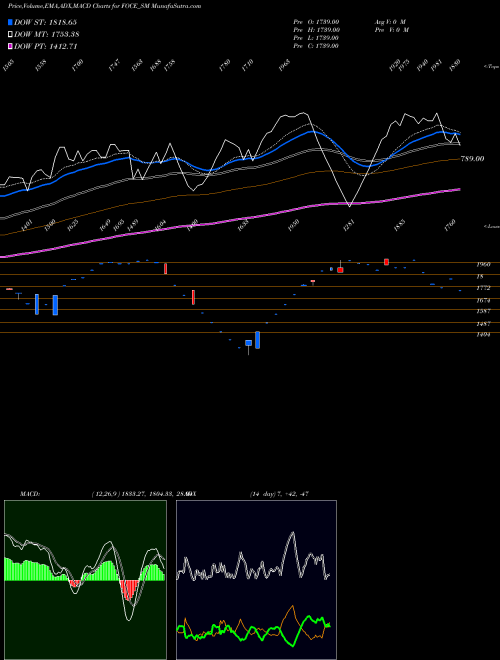
Task: Click the 'MACD:' panel label
Action: [30, 494]
